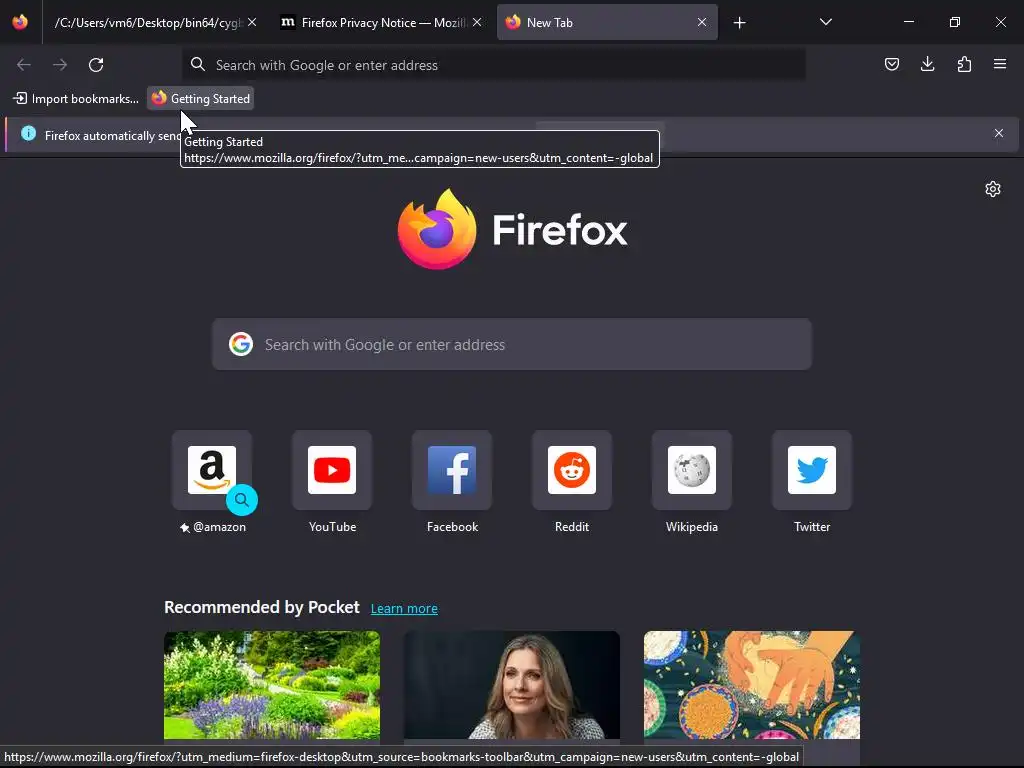Click the YouTube label under tile
Viewport: 1024px width, 768px height.
pyautogui.click(x=332, y=527)
